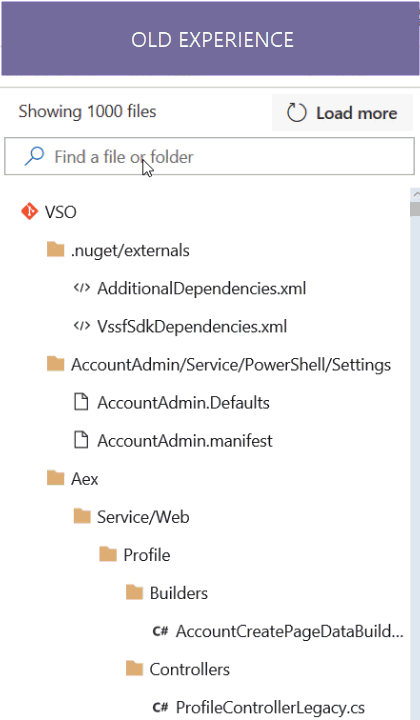Select the Aex folder
420x720 pixels.
(x=84, y=479)
